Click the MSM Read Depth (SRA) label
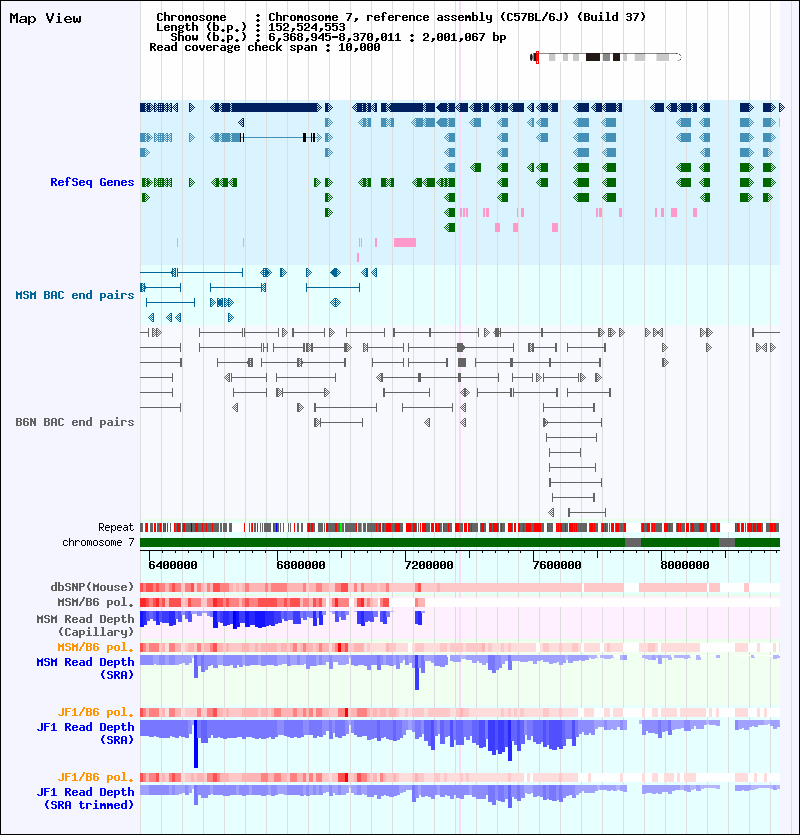The image size is (800, 835). point(85,668)
